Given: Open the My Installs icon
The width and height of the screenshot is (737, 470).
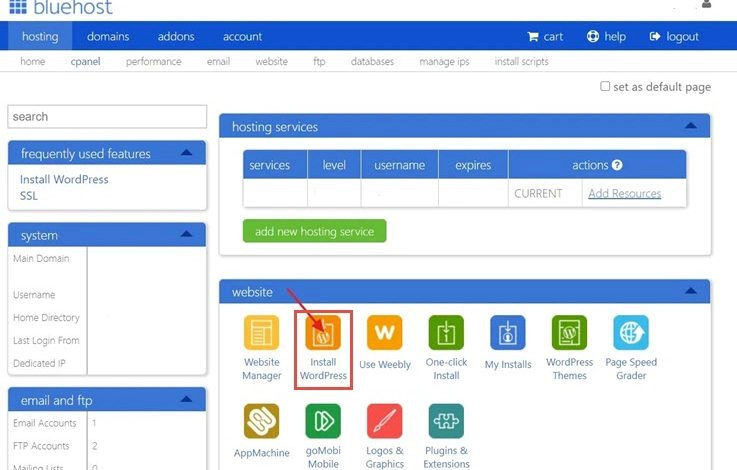Looking at the screenshot, I should 508,332.
